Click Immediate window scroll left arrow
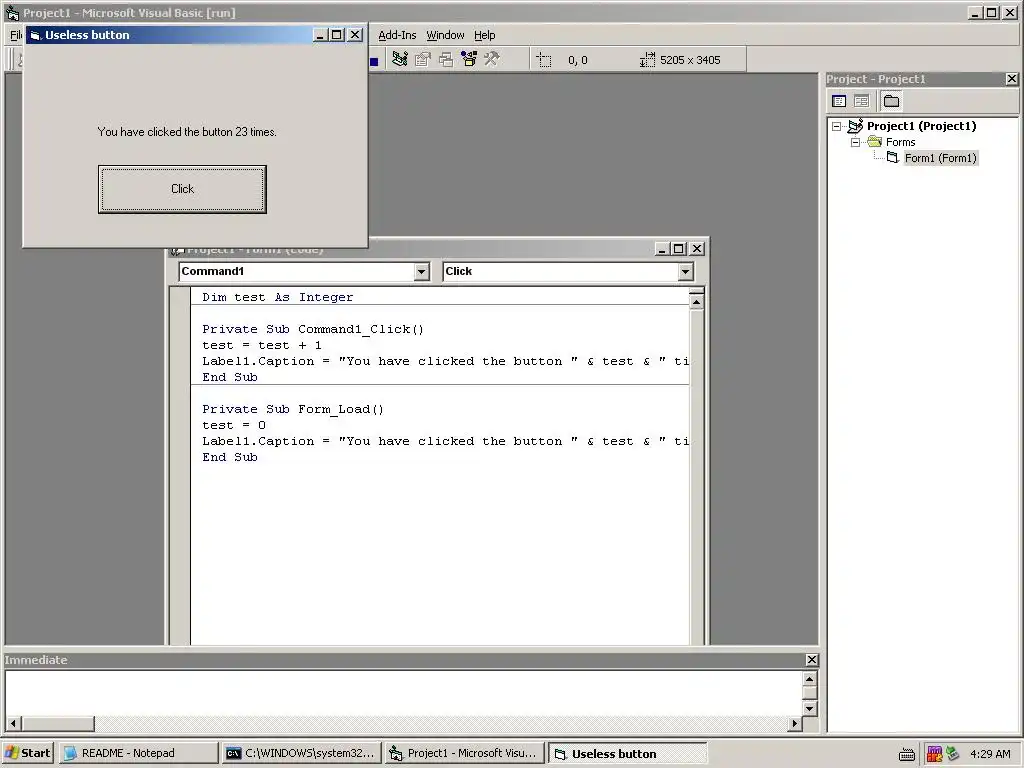The image size is (1024, 768). point(13,724)
